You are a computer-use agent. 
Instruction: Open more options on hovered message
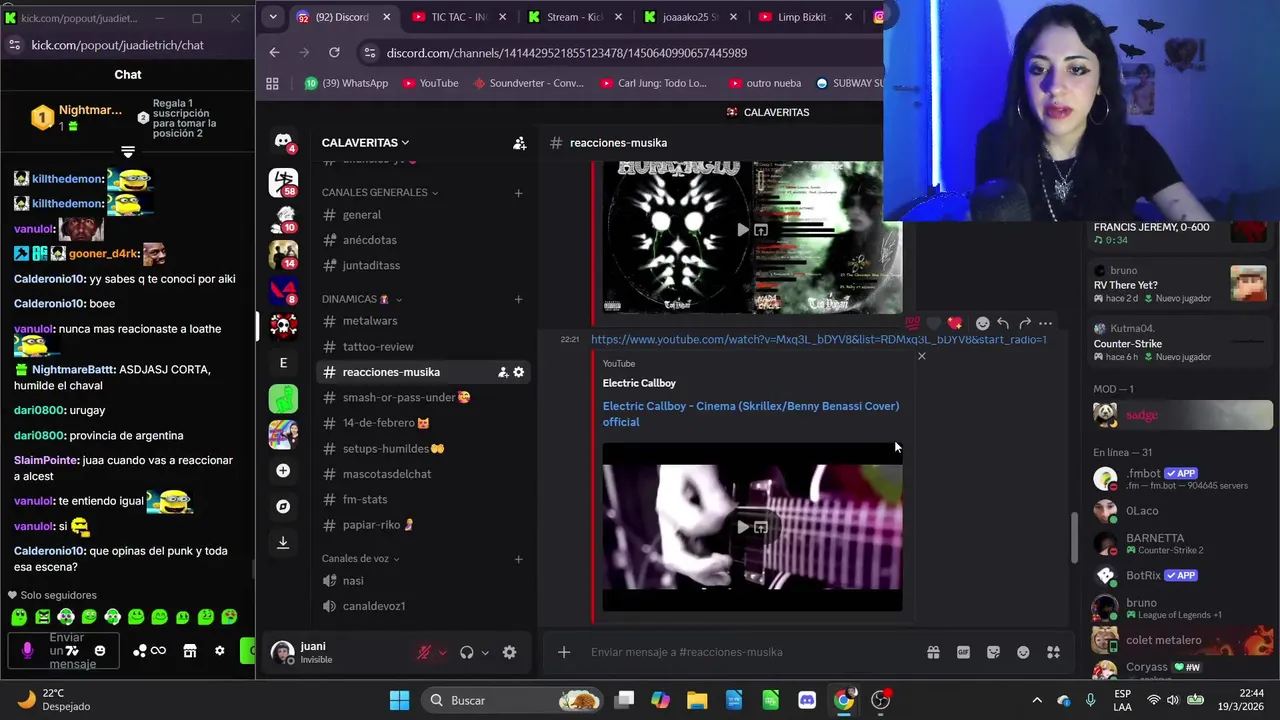coord(1045,323)
